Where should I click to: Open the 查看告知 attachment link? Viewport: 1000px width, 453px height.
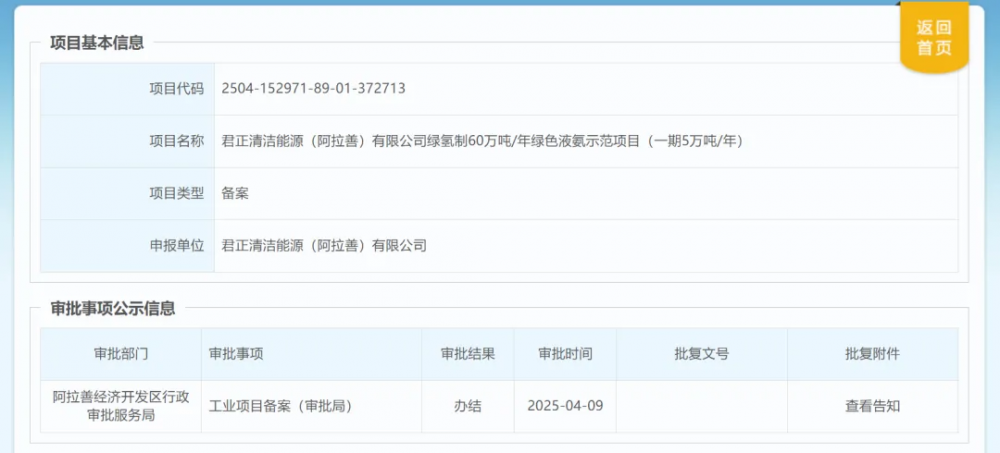872,406
